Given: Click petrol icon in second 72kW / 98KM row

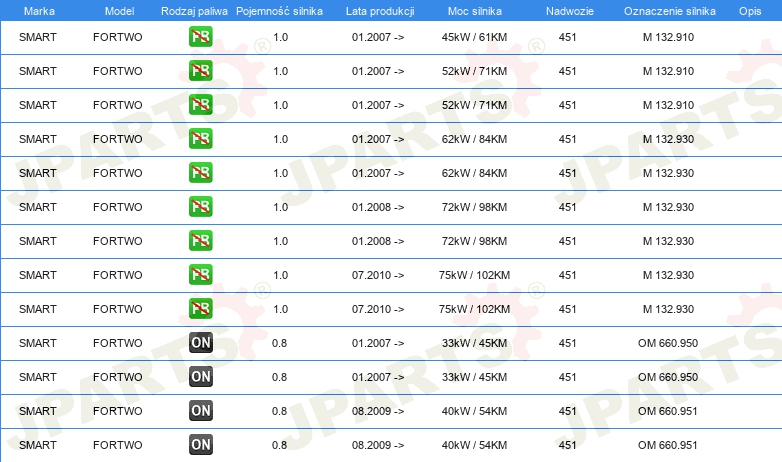Looking at the screenshot, I should tap(200, 240).
